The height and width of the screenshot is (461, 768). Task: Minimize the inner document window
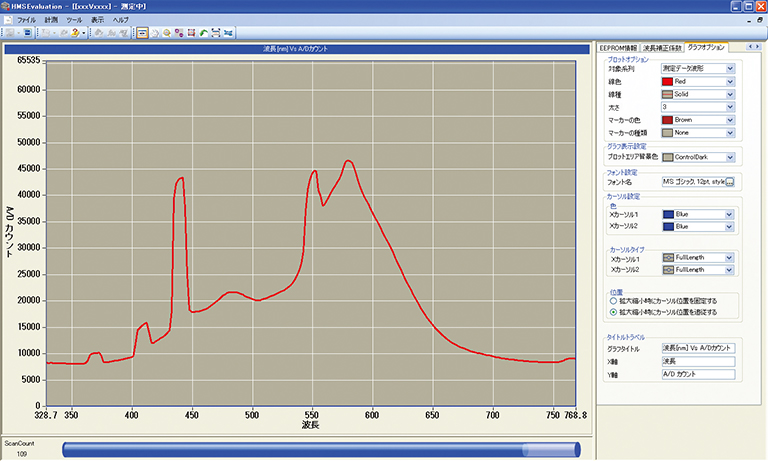click(749, 21)
